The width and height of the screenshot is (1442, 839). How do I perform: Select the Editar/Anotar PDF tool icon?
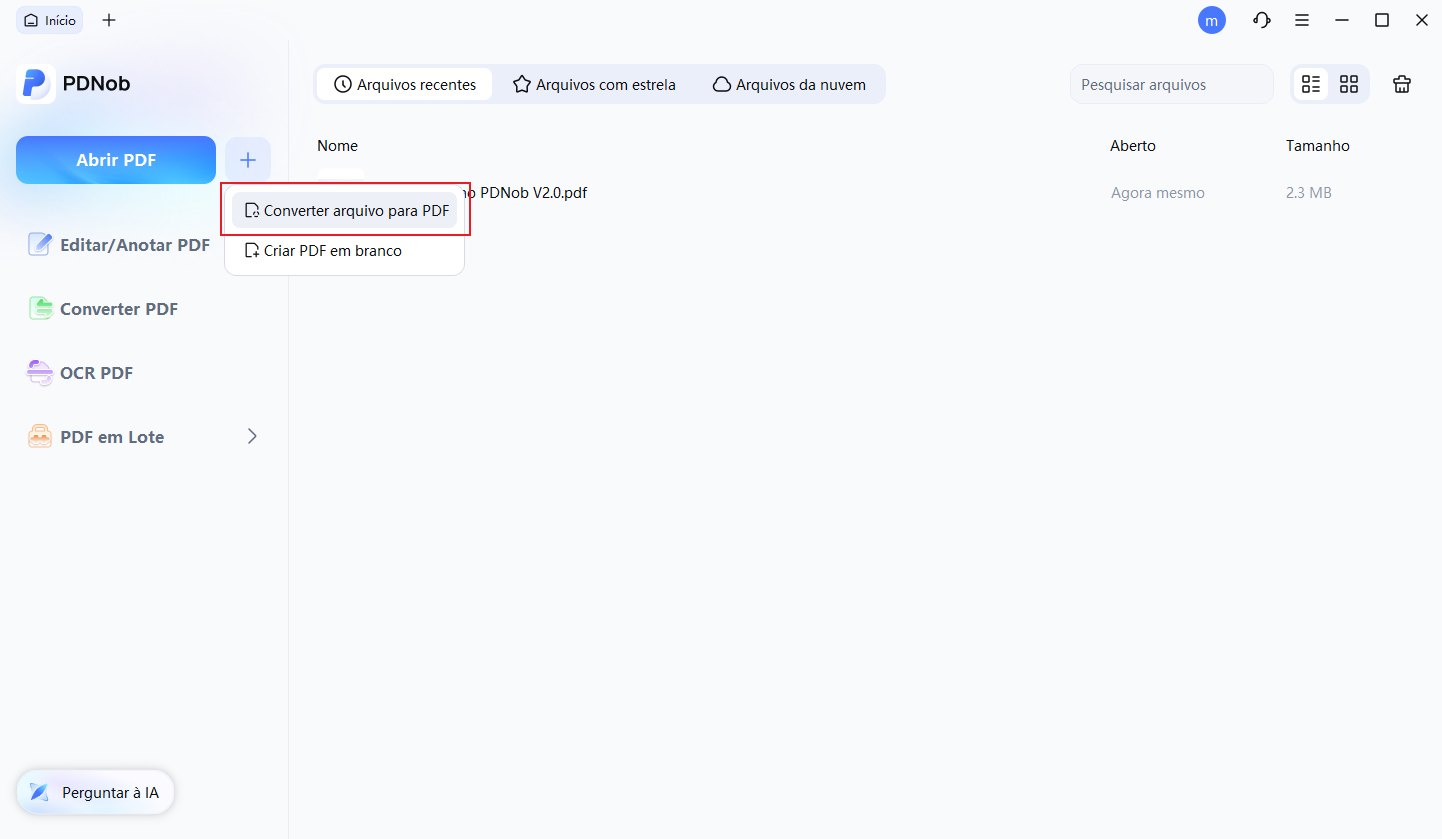[x=40, y=244]
